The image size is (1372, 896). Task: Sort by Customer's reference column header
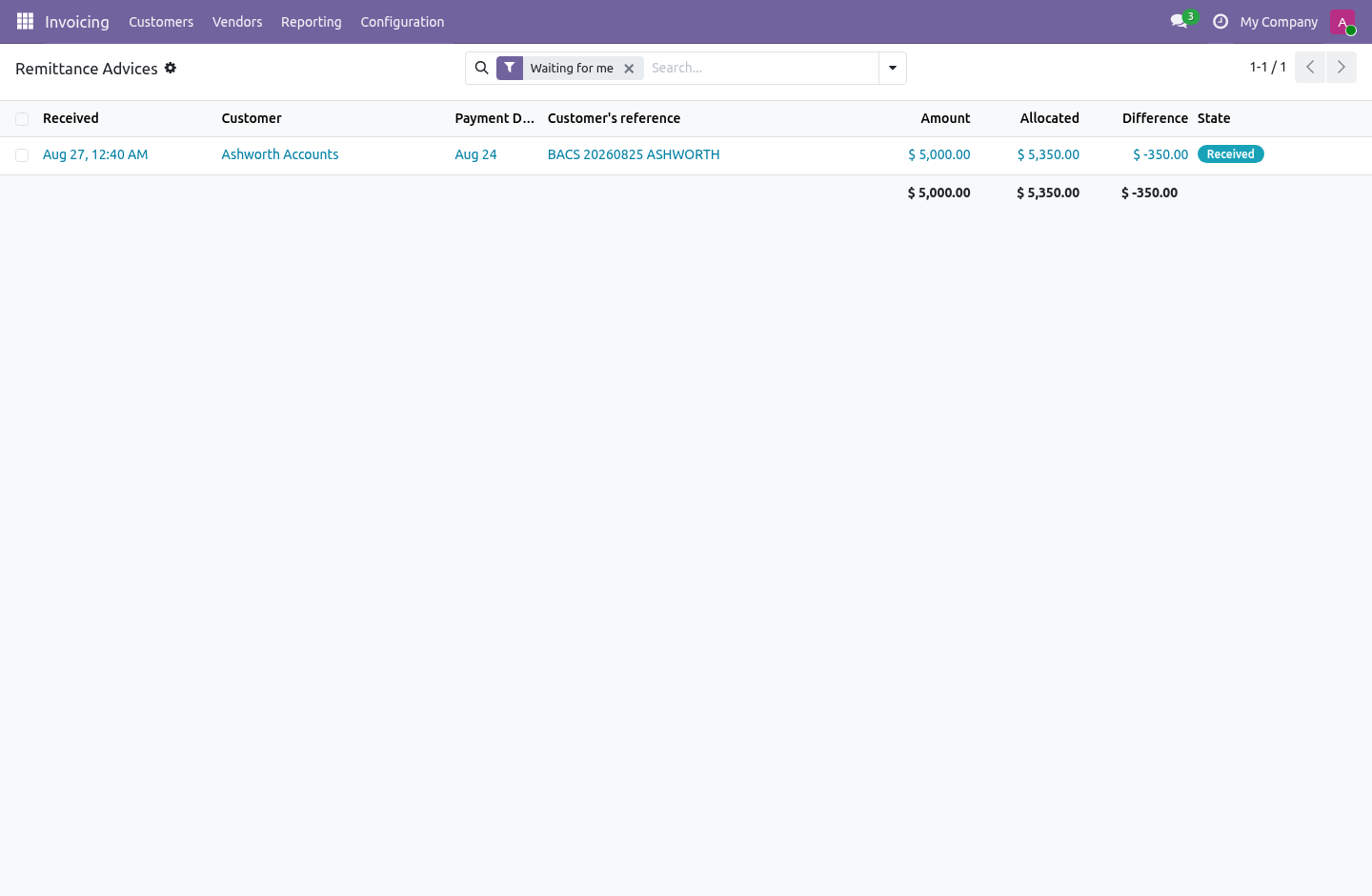[614, 118]
